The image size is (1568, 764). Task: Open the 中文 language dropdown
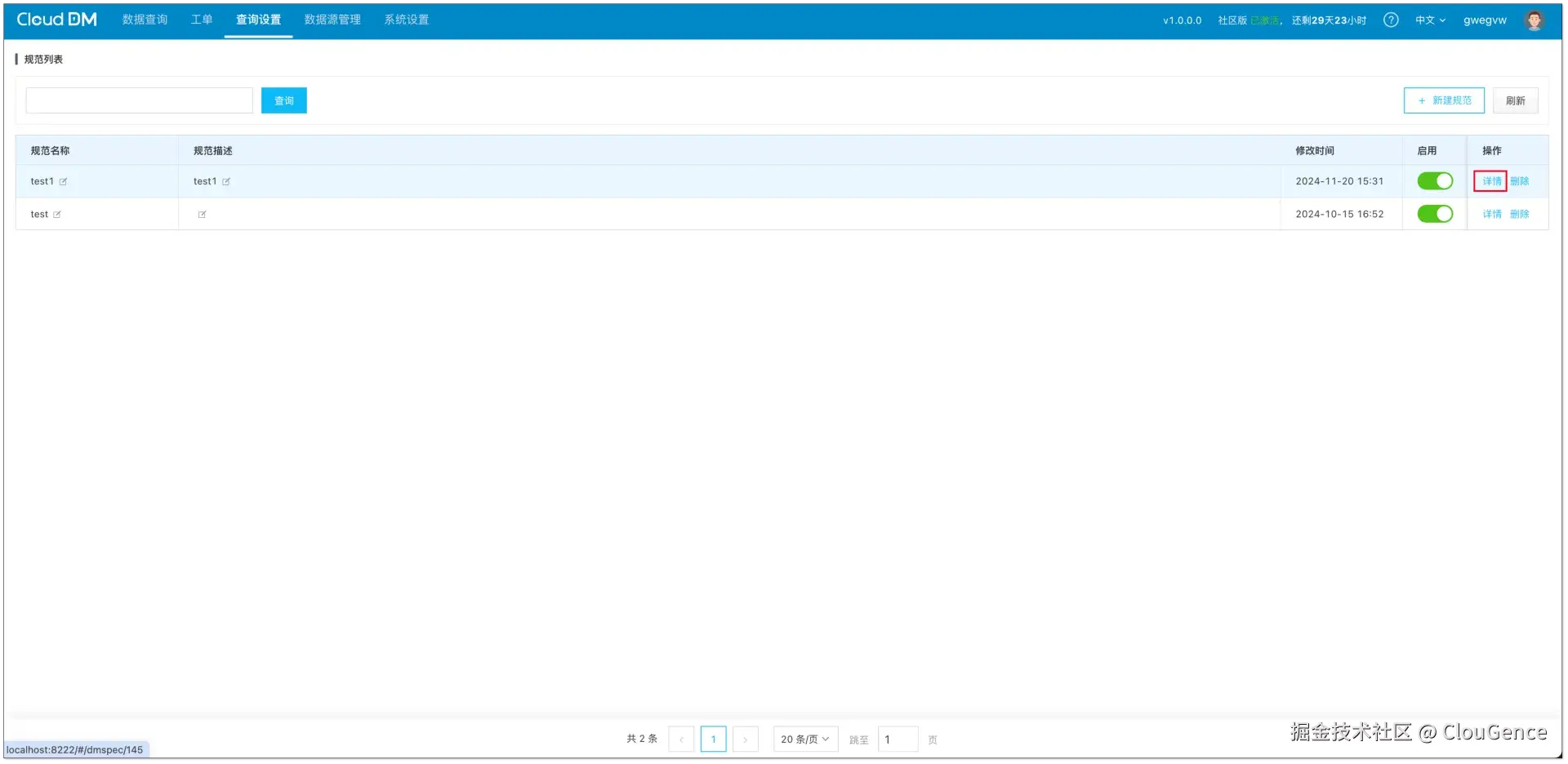coord(1430,20)
